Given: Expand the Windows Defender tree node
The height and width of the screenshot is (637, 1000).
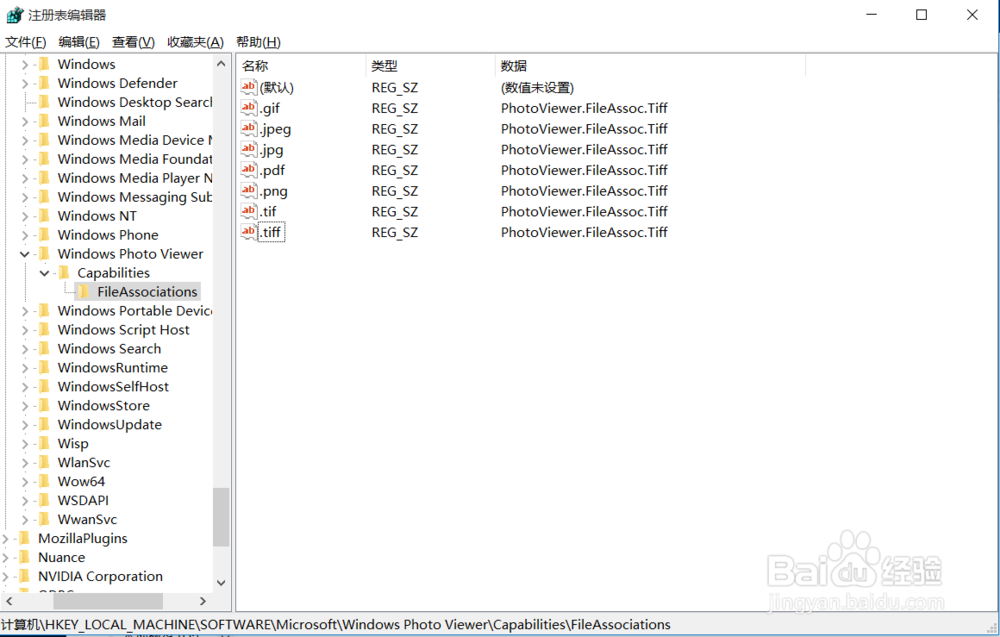Looking at the screenshot, I should click(23, 83).
